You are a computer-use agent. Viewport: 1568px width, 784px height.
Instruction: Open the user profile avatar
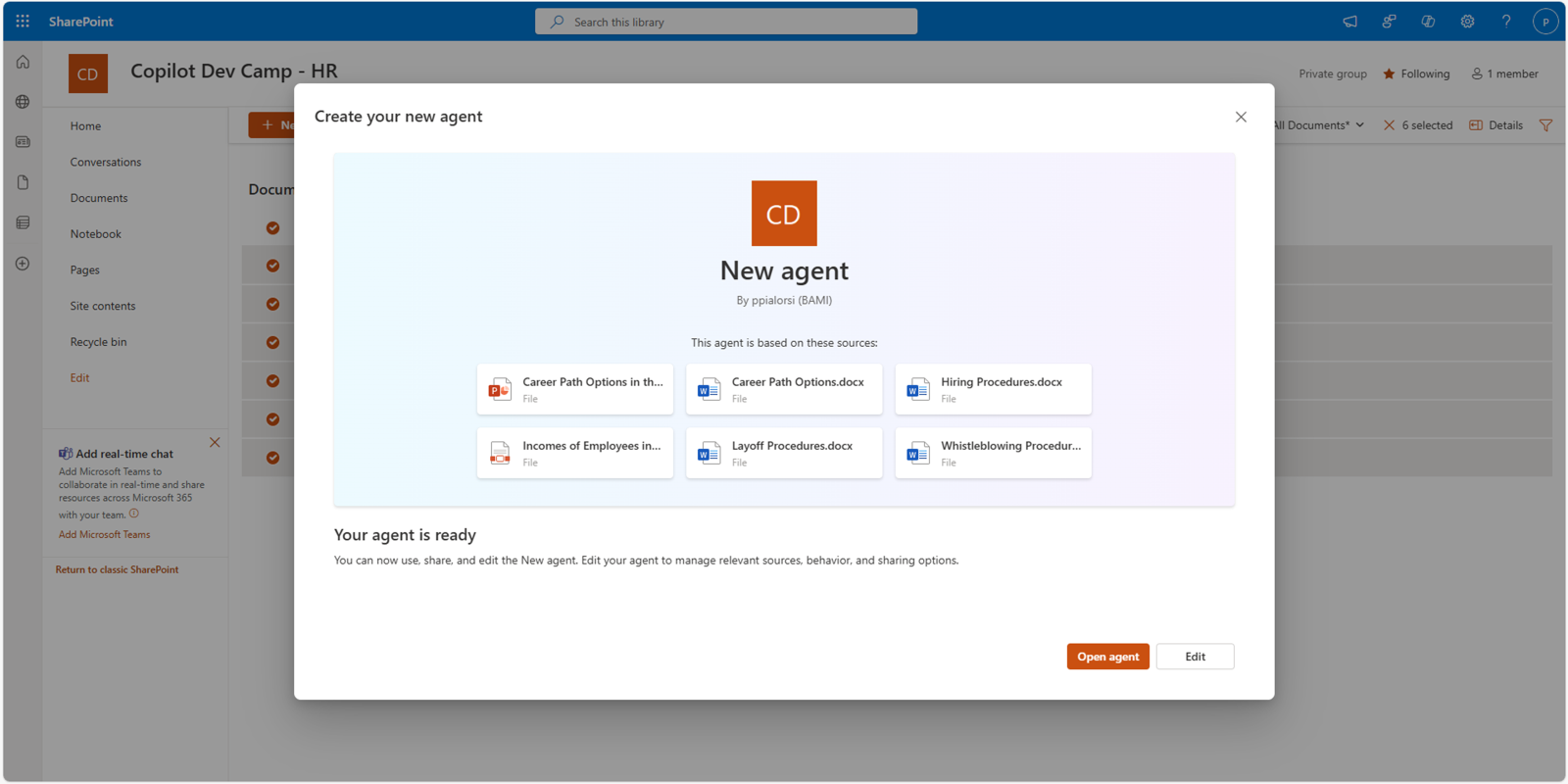point(1545,22)
